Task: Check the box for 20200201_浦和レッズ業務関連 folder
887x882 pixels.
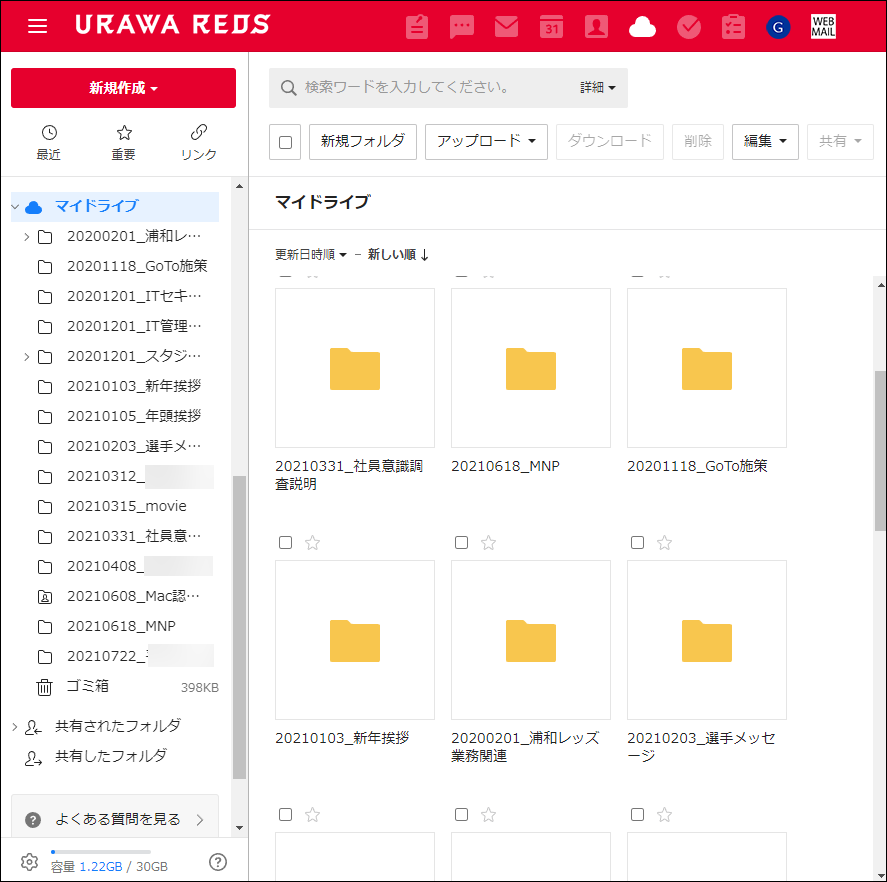Action: pyautogui.click(x=461, y=543)
